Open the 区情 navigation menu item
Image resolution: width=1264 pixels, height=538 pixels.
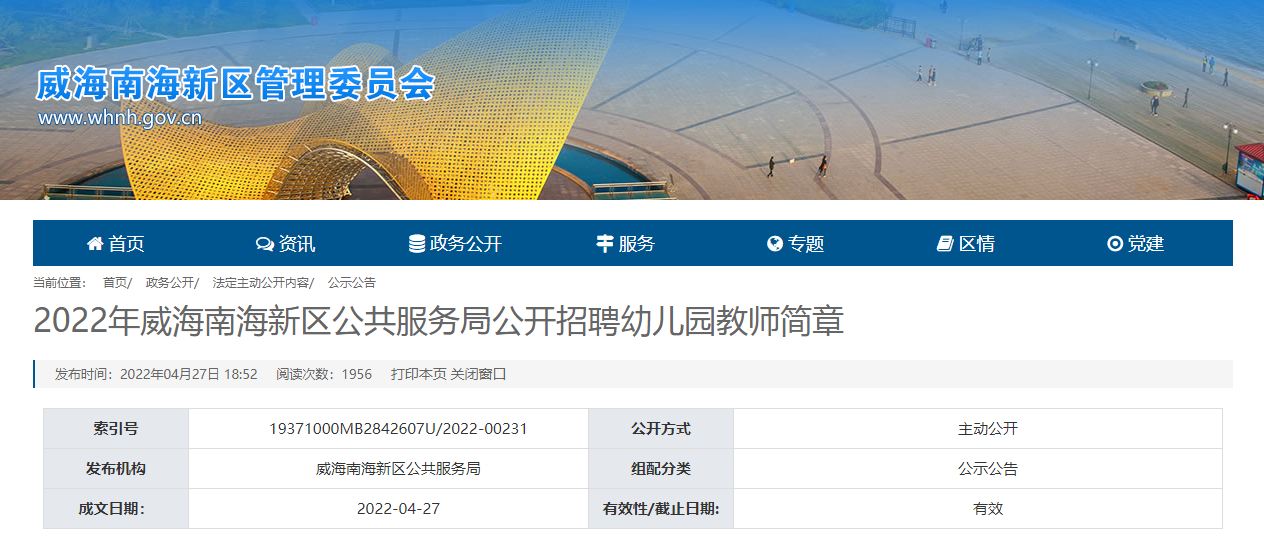pyautogui.click(x=966, y=244)
